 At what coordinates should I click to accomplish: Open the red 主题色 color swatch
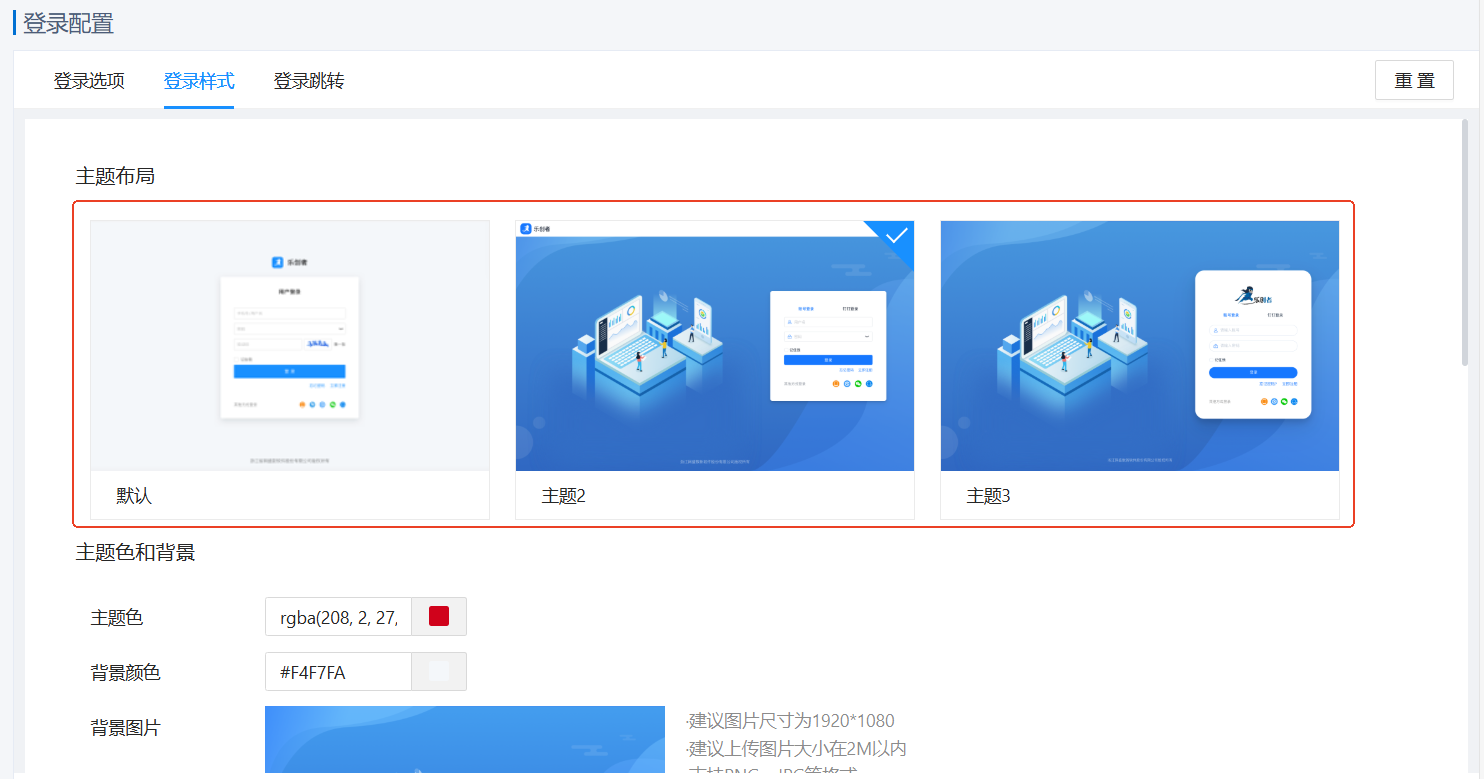439,617
